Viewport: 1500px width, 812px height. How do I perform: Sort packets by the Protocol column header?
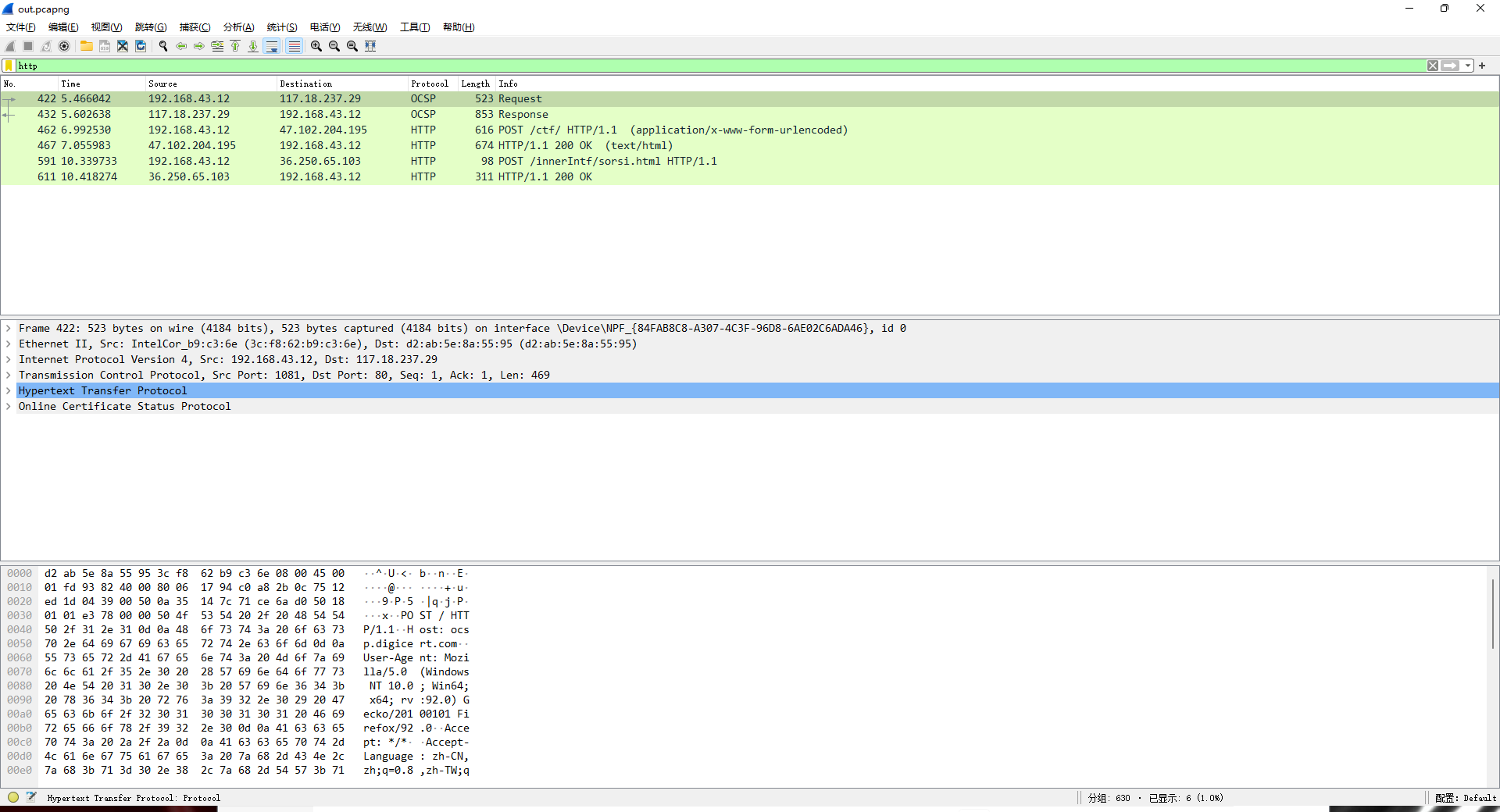(430, 84)
